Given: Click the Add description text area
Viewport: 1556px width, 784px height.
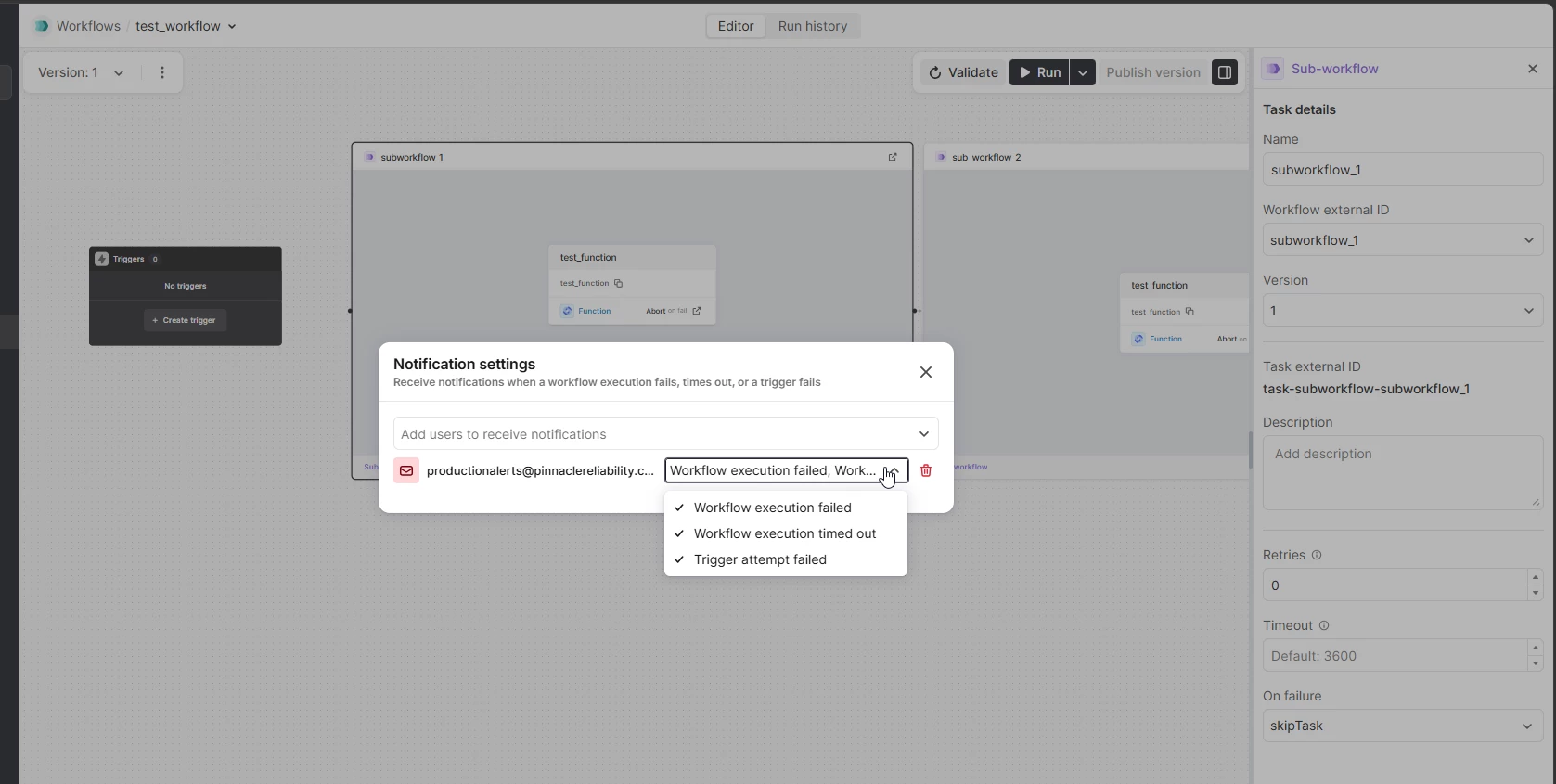Looking at the screenshot, I should (1402, 473).
